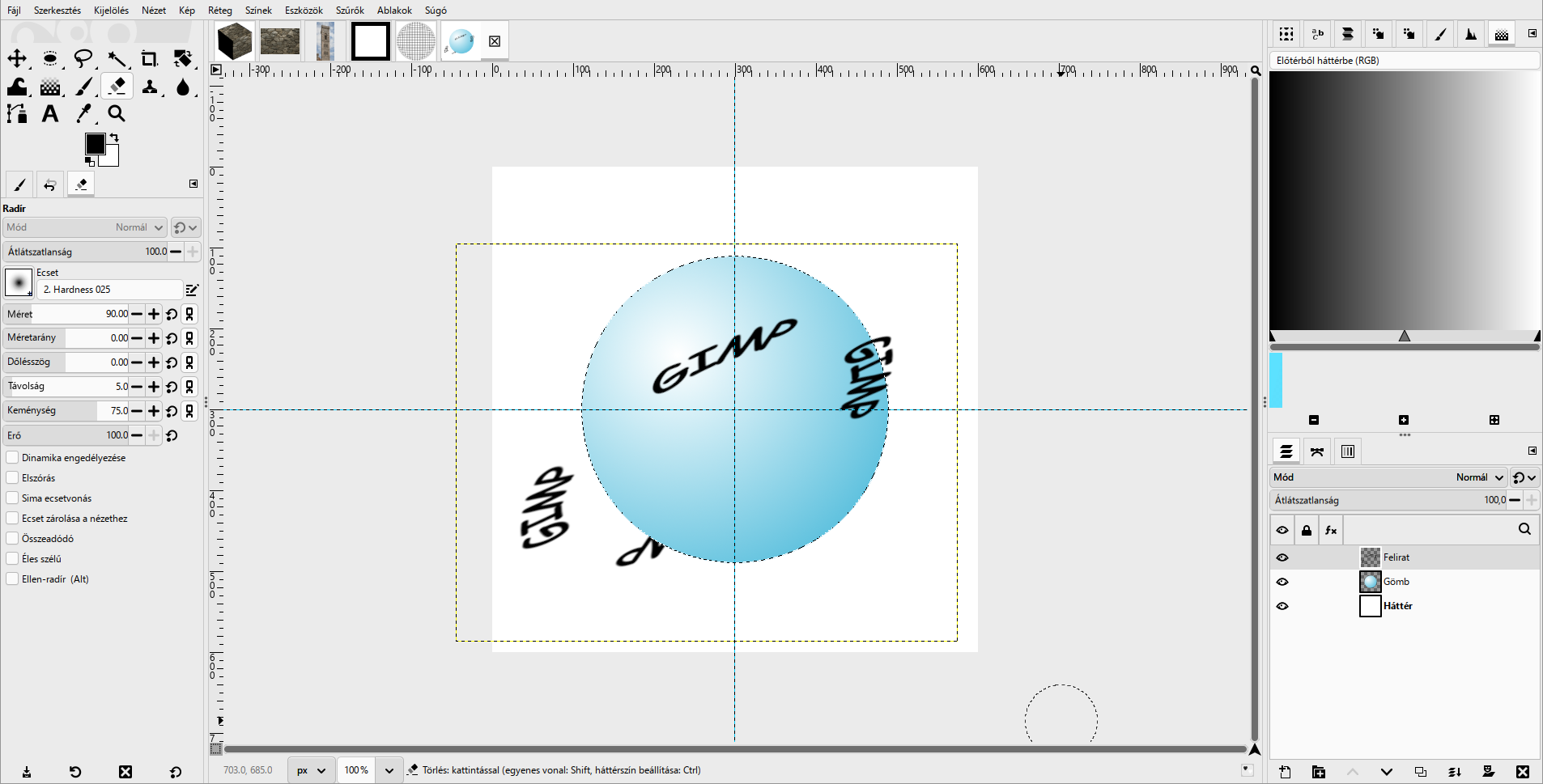
Task: Select the Color Picker tool
Action: (x=84, y=114)
